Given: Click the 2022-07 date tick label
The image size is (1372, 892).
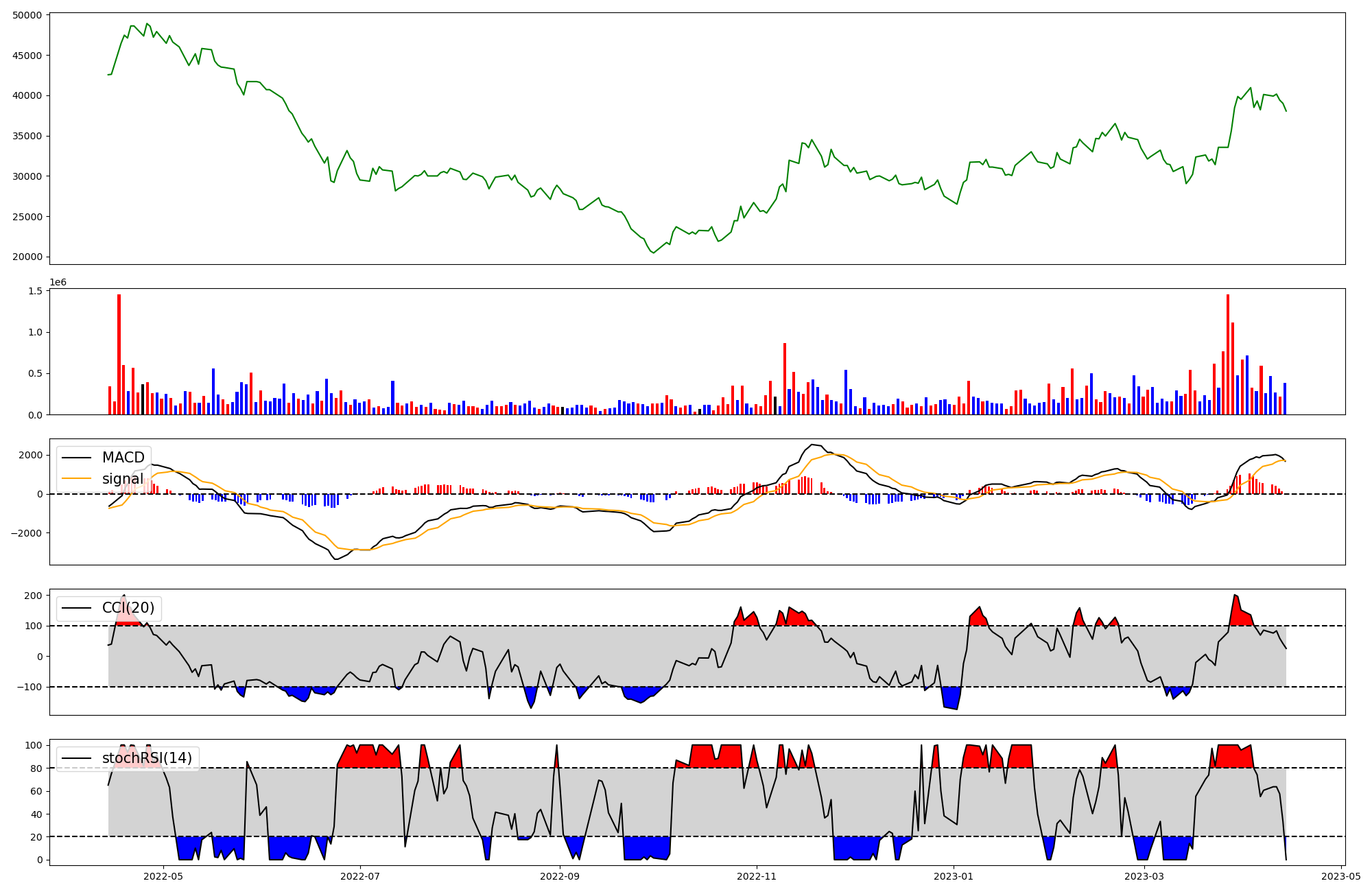Looking at the screenshot, I should (x=360, y=876).
